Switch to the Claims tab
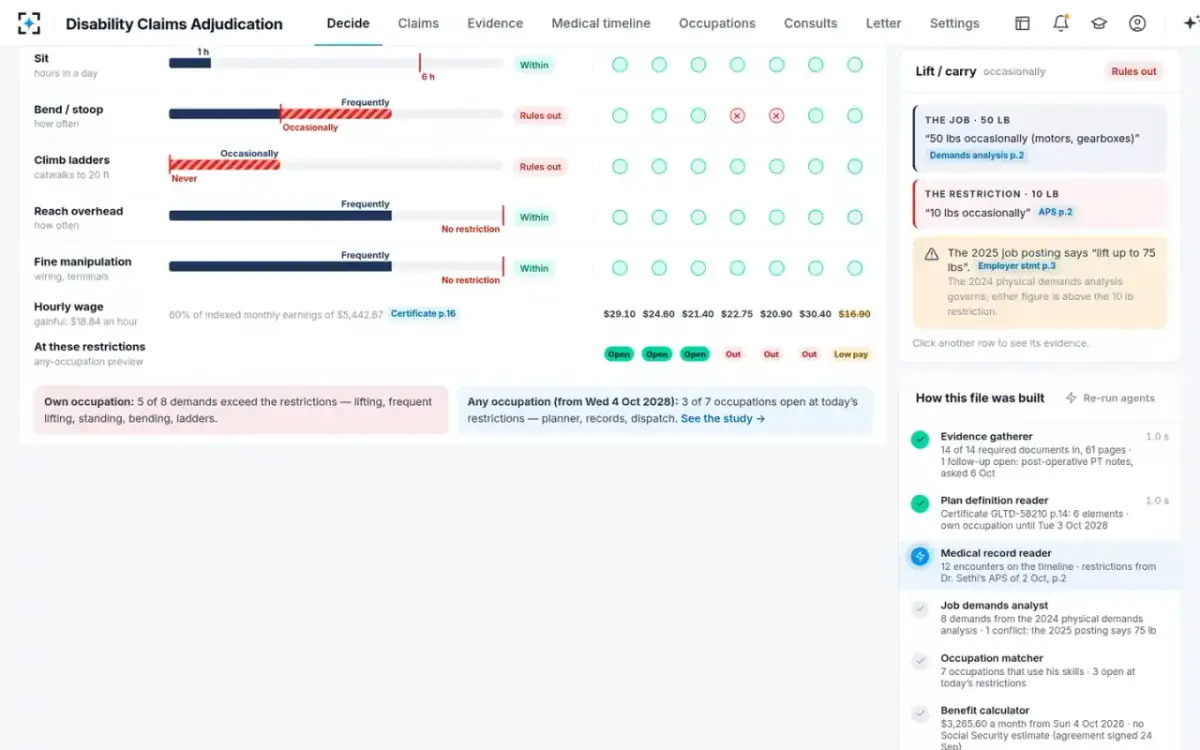 pyautogui.click(x=418, y=23)
